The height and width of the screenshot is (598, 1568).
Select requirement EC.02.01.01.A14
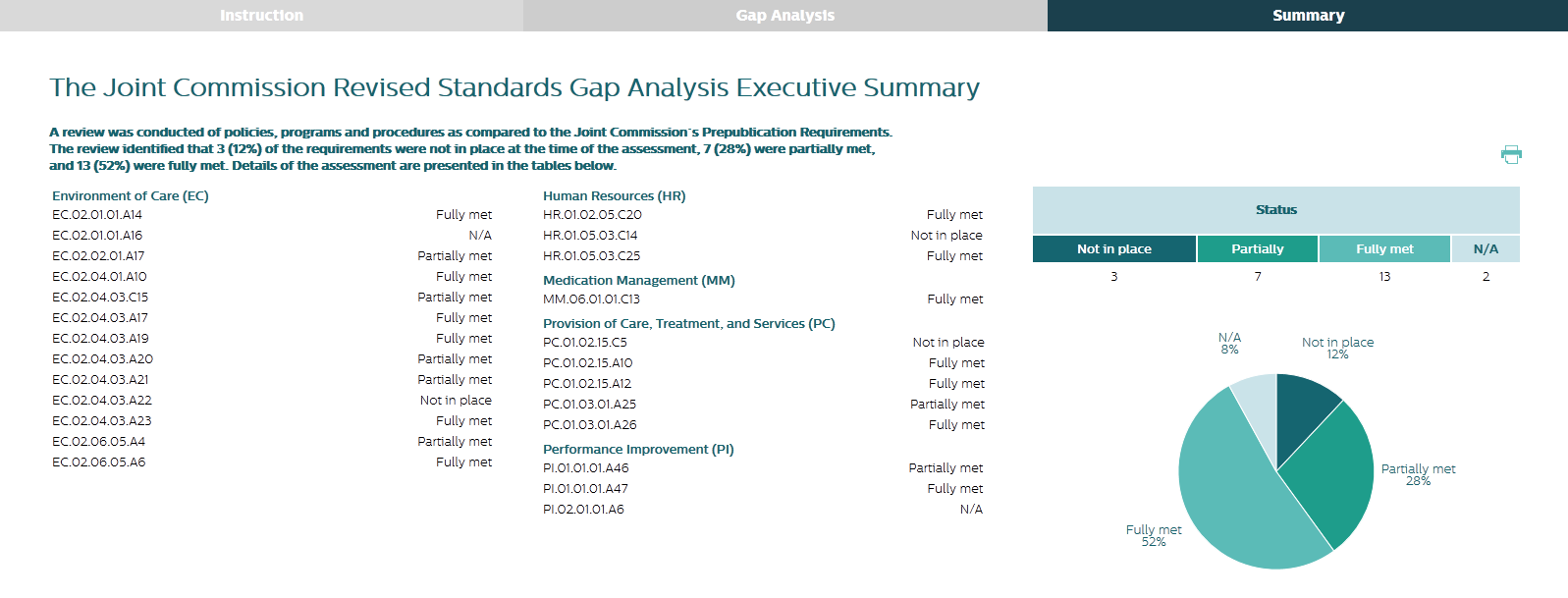click(x=97, y=215)
